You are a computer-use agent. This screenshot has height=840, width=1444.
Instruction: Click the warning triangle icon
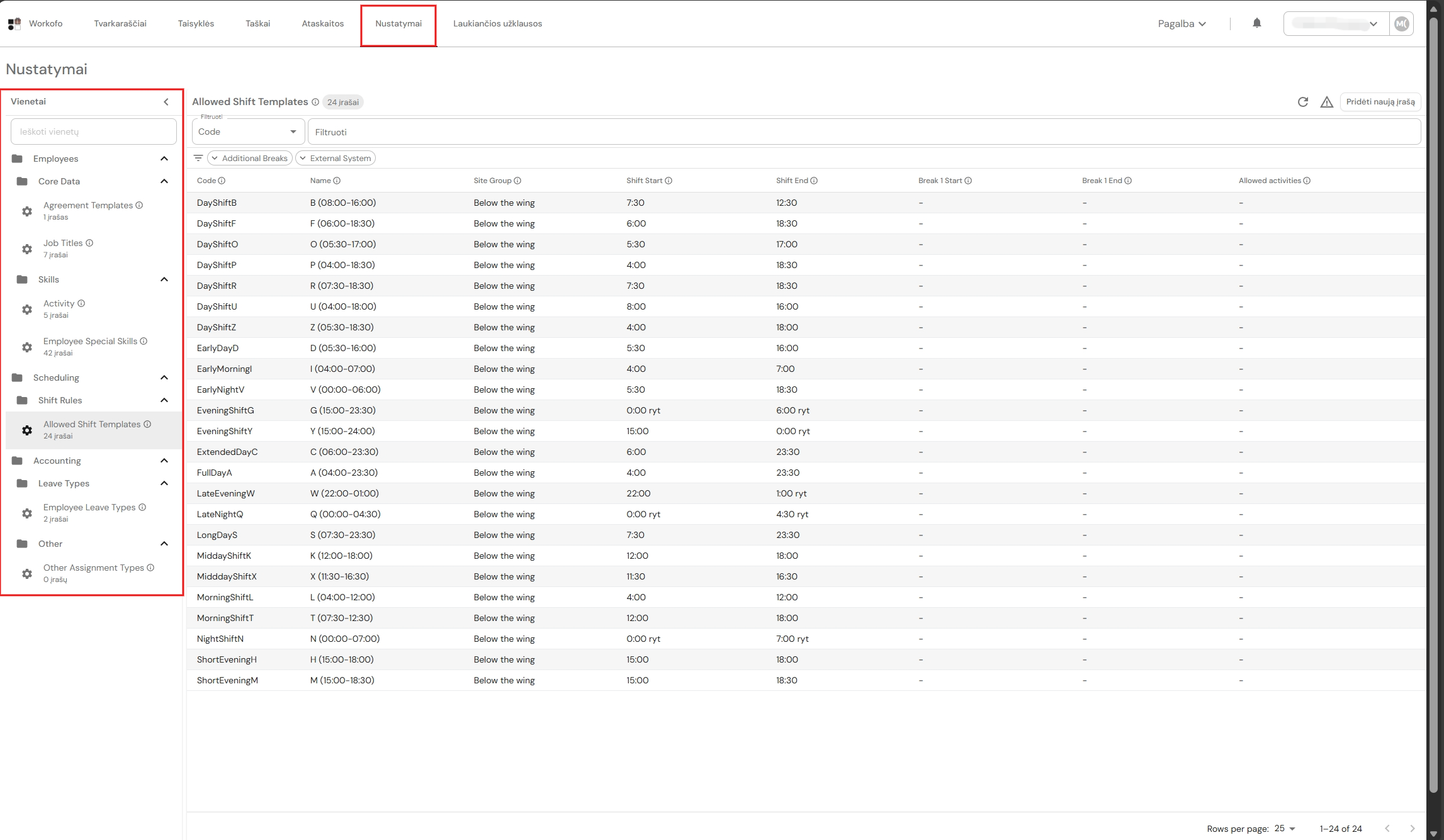click(1327, 102)
